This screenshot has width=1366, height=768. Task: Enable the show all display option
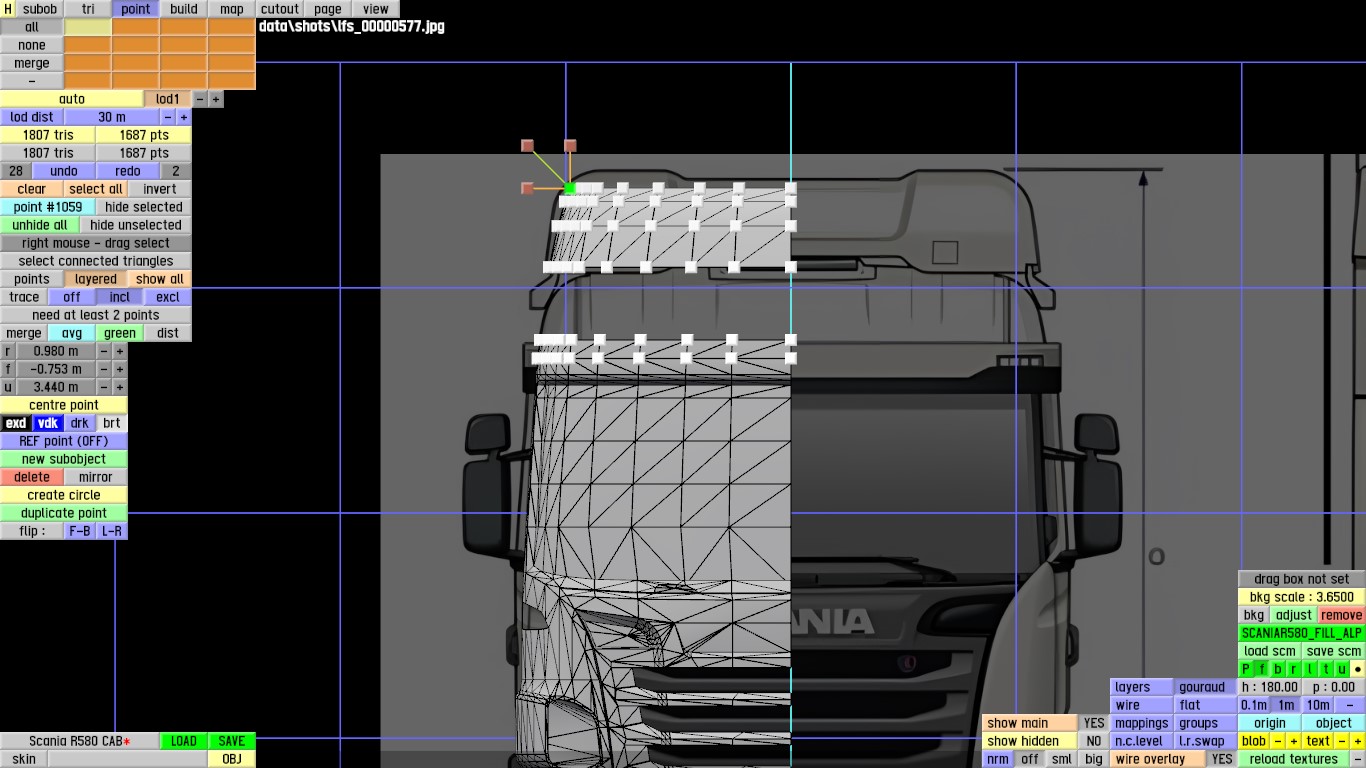click(160, 279)
